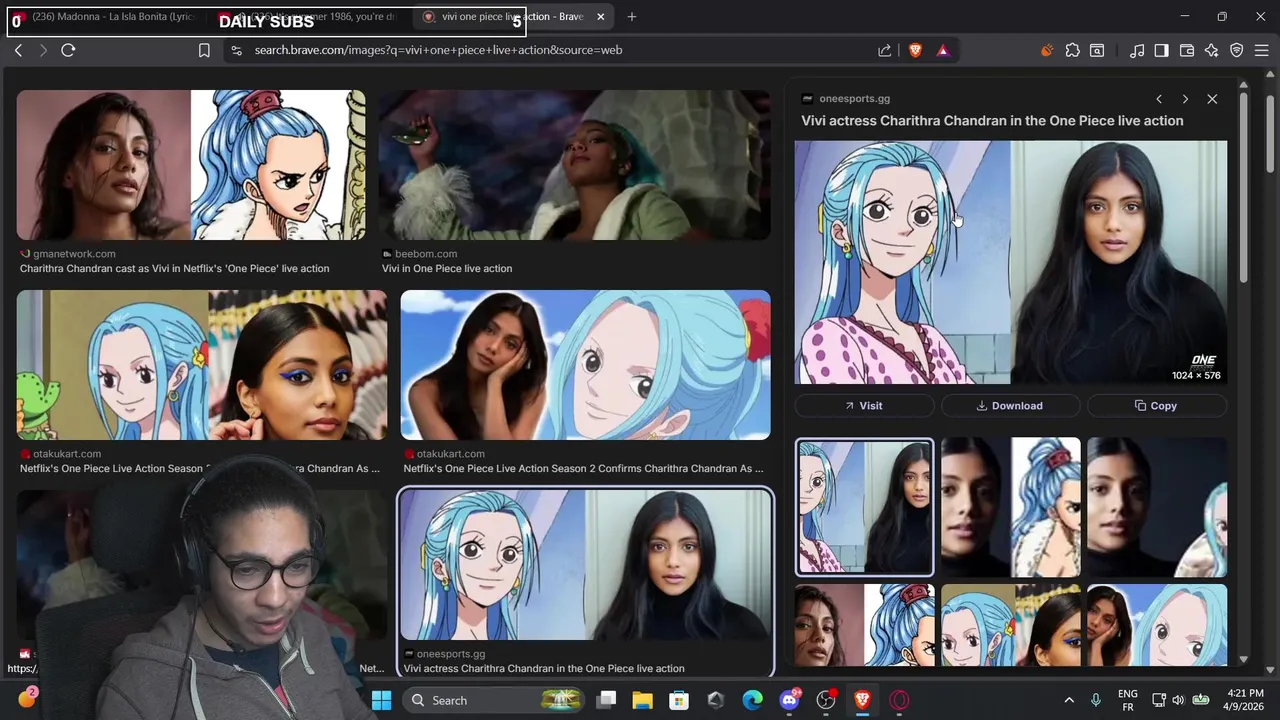Show next image in preview panel
Screen dimensions: 1280x720
pos(1185,99)
